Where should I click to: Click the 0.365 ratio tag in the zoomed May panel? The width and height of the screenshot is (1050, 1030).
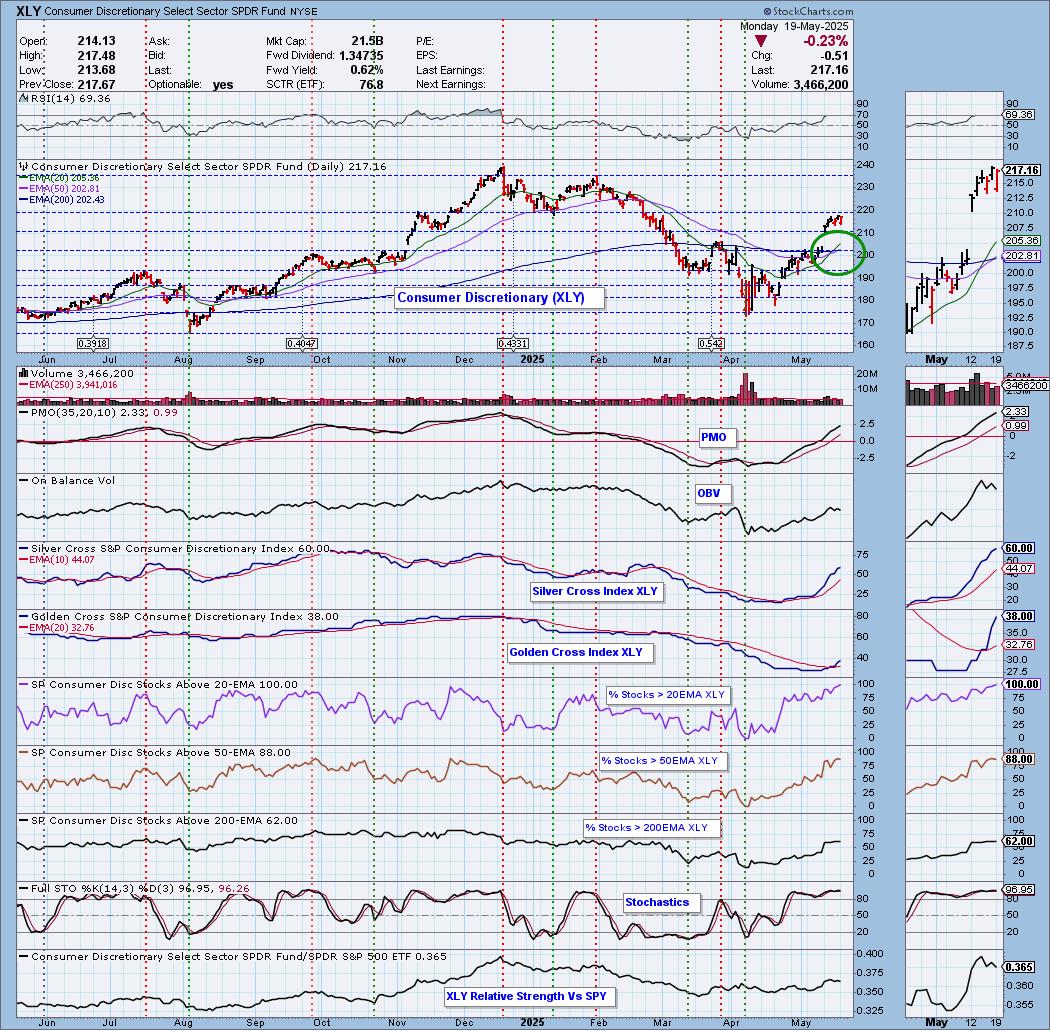point(1020,967)
